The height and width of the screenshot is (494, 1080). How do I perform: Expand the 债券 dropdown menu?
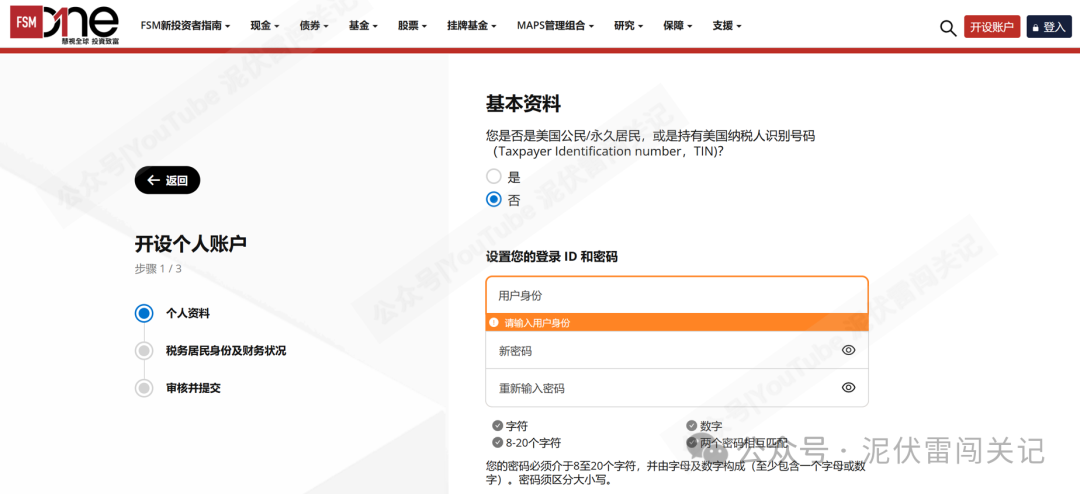click(314, 26)
